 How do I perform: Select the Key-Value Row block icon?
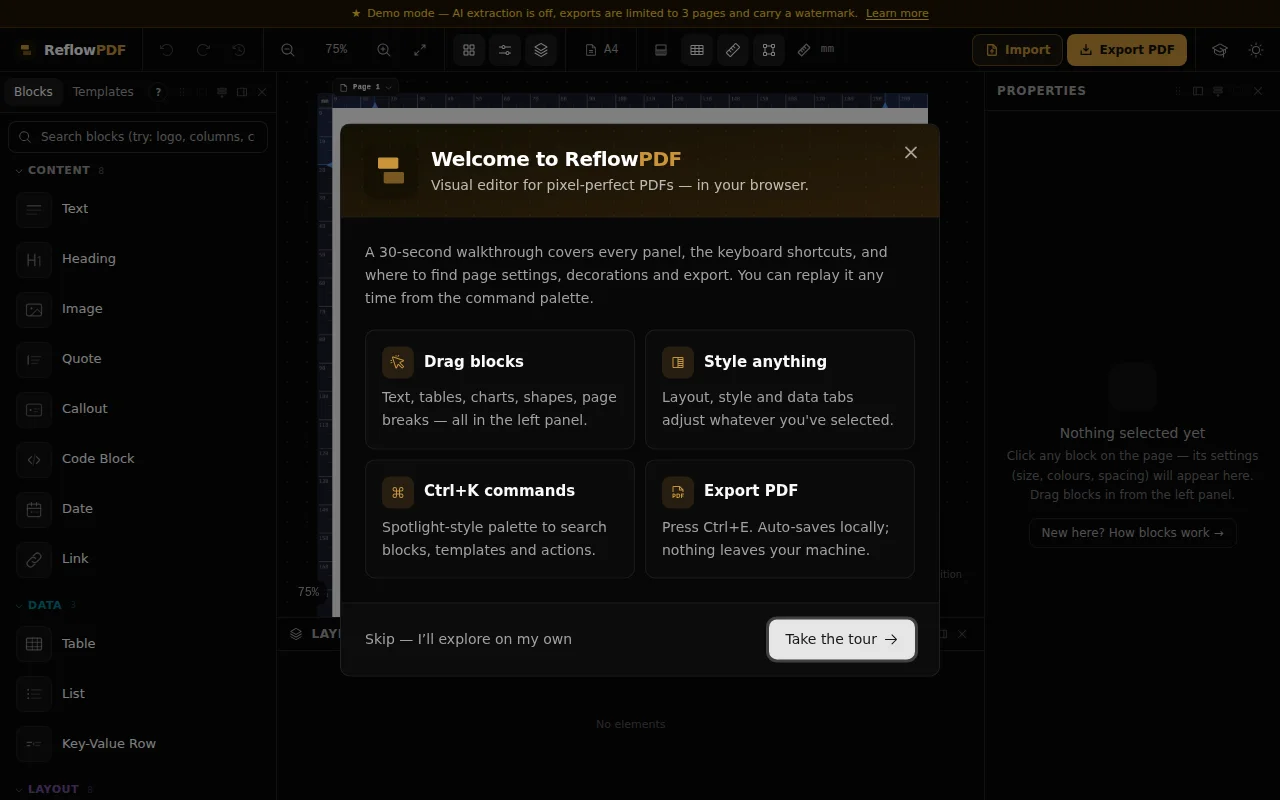pyautogui.click(x=34, y=744)
